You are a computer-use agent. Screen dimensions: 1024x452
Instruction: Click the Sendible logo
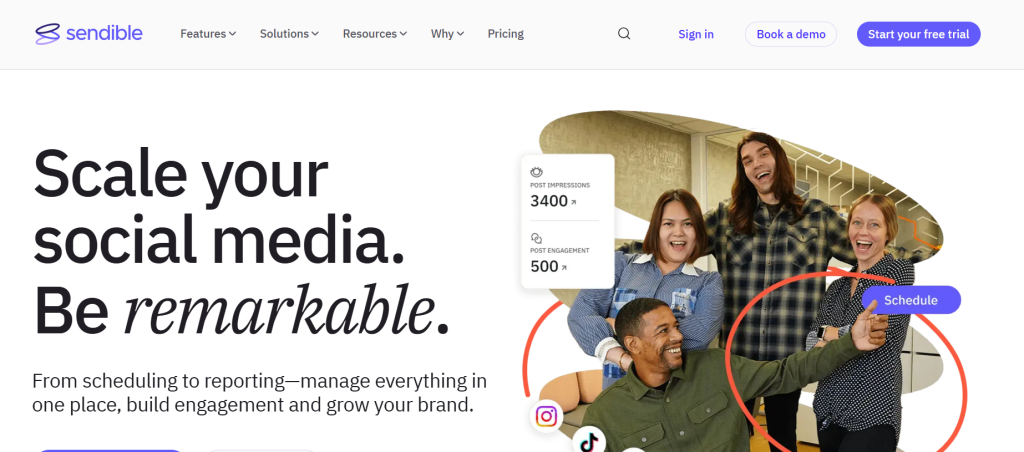pyautogui.click(x=89, y=34)
